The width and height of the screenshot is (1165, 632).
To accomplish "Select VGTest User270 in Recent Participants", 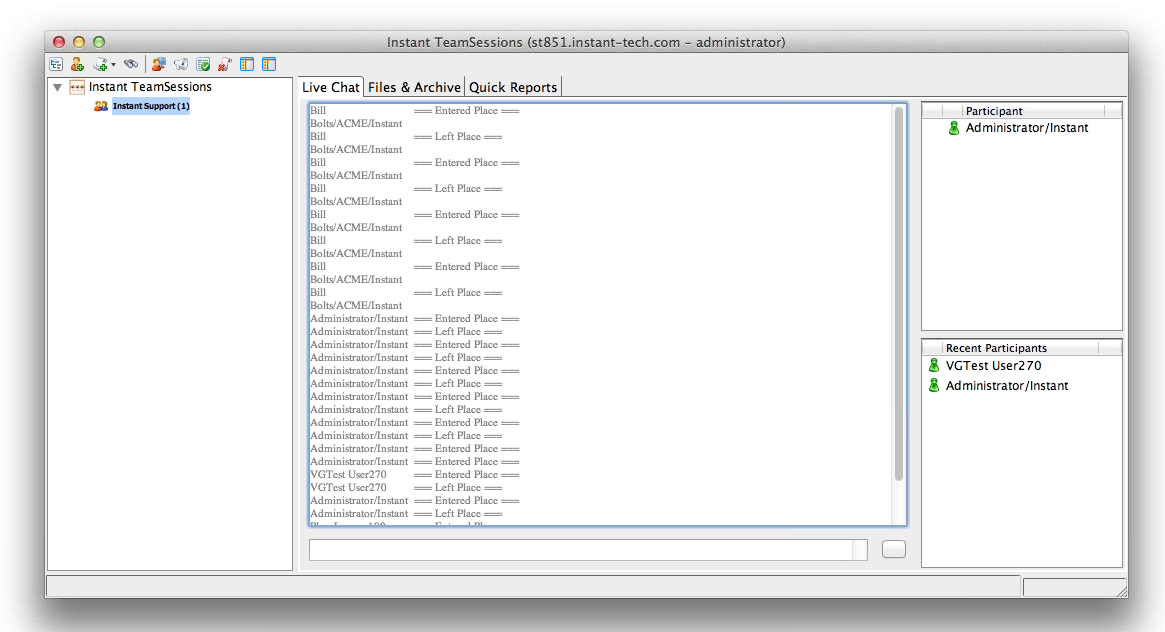I will [x=993, y=365].
